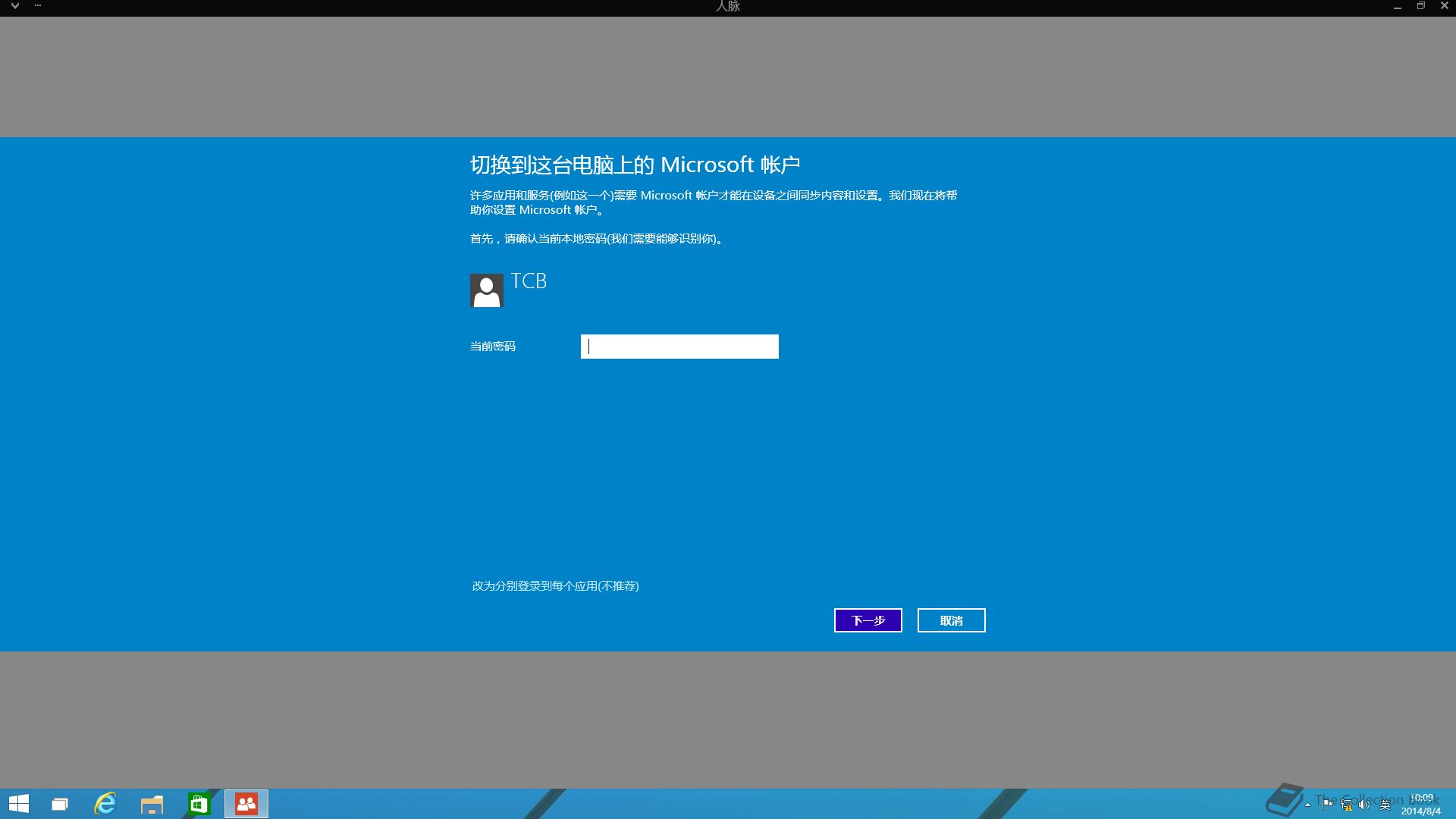Click the 取消 (Cancel) button
This screenshot has width=1456, height=819.
951,620
